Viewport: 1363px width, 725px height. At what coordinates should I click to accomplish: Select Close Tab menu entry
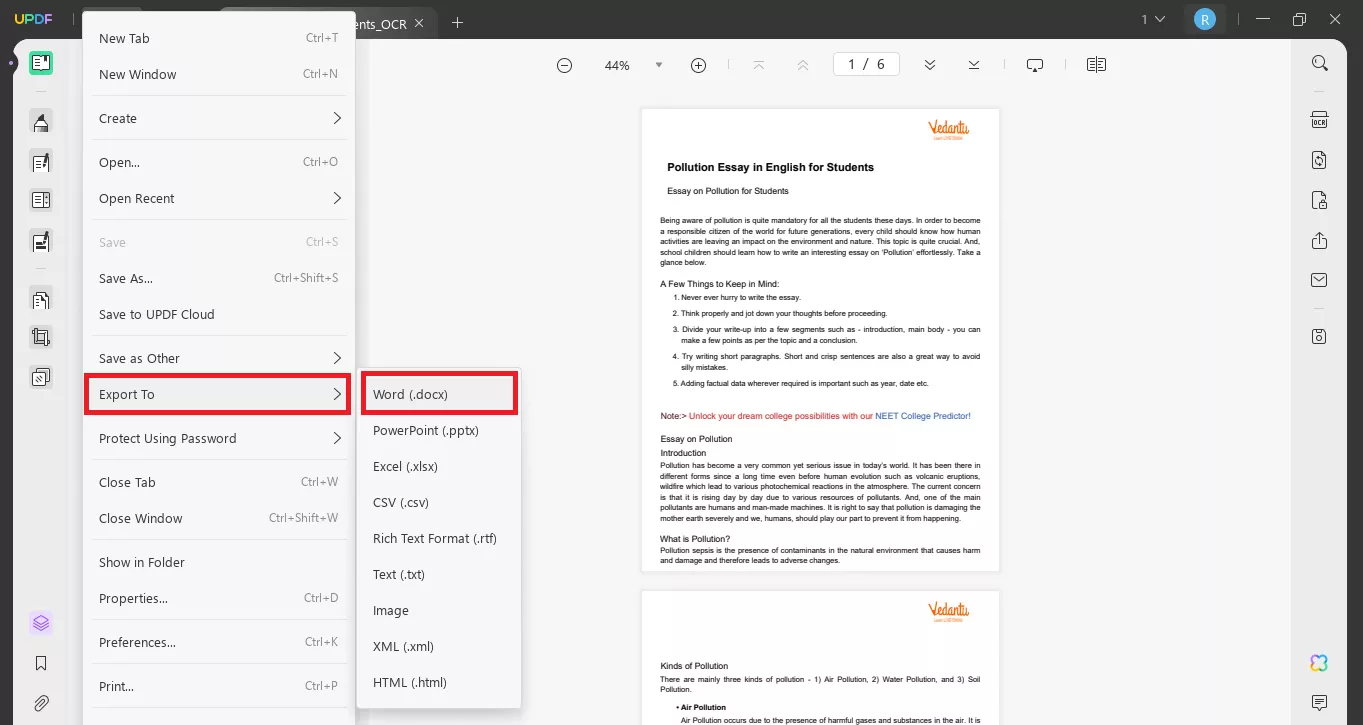coord(219,482)
